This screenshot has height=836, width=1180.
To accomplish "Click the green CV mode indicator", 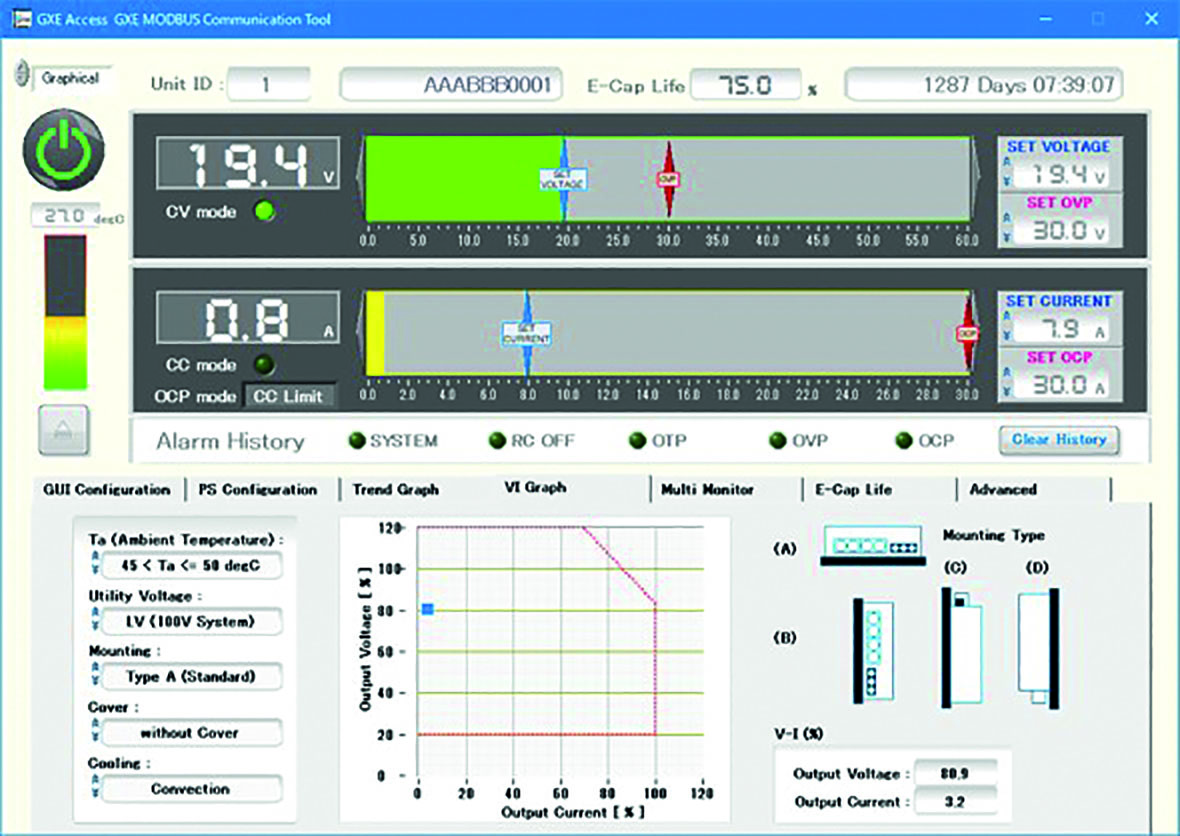I will (x=264, y=211).
